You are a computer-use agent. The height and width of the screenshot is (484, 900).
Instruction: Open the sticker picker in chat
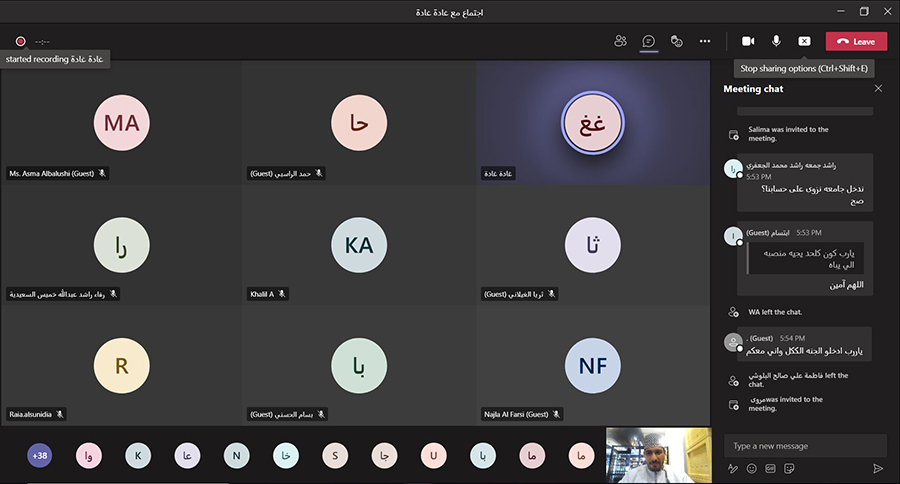pos(789,468)
